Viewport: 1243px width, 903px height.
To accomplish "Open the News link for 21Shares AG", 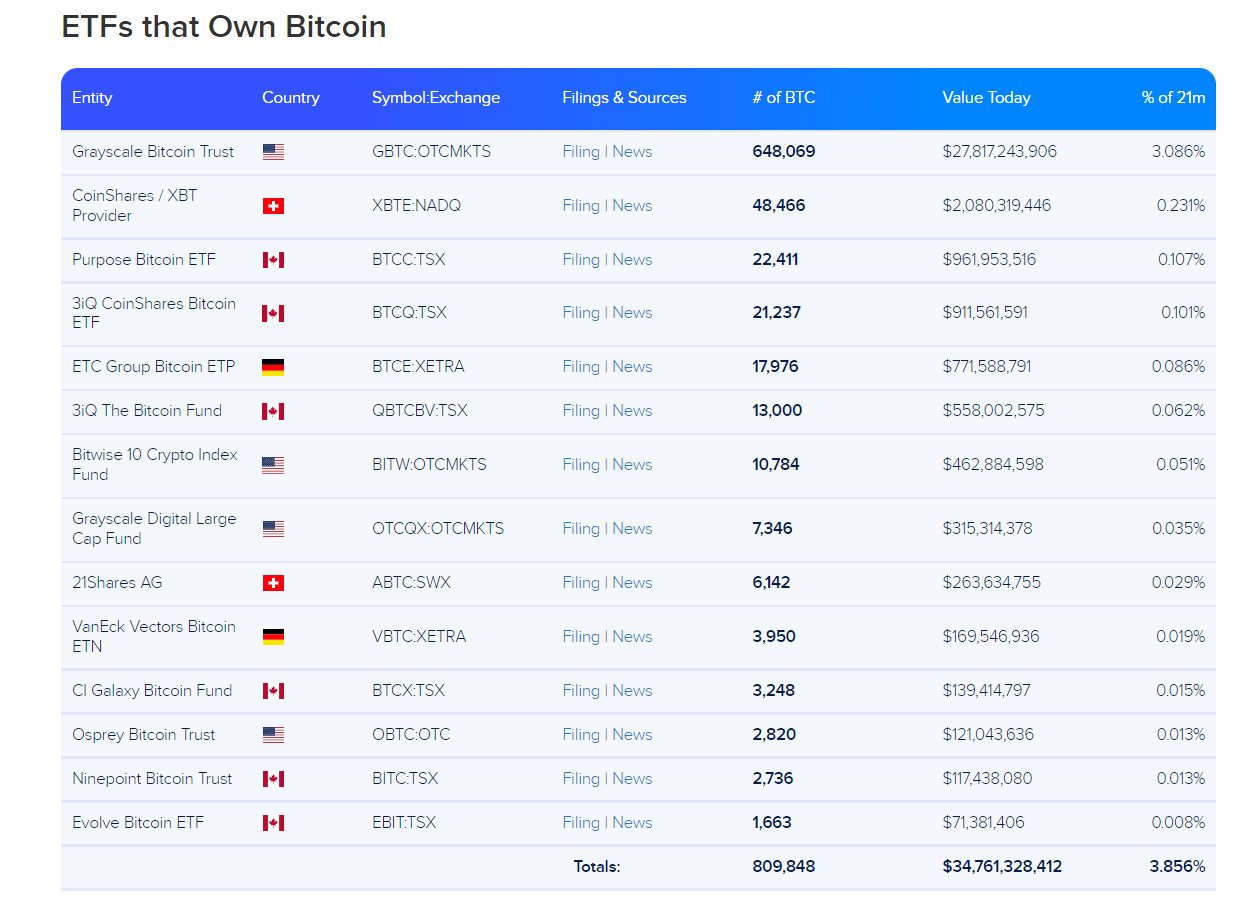I will pos(632,583).
